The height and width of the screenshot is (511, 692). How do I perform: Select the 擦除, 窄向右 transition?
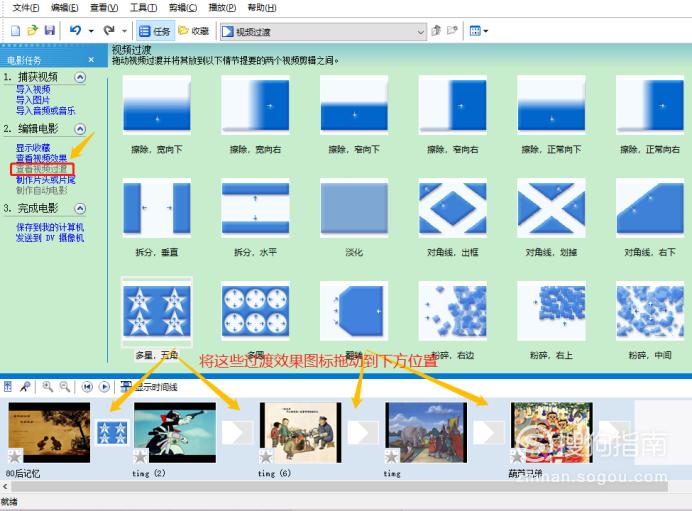click(x=452, y=105)
